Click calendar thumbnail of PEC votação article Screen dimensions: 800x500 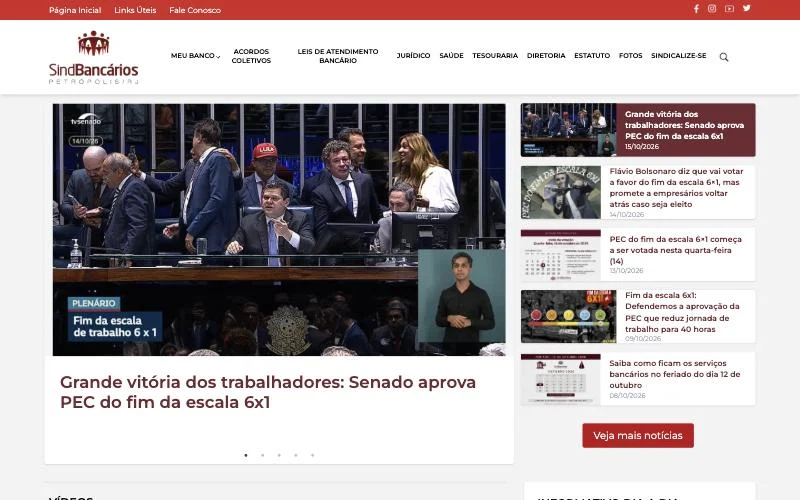pos(561,255)
